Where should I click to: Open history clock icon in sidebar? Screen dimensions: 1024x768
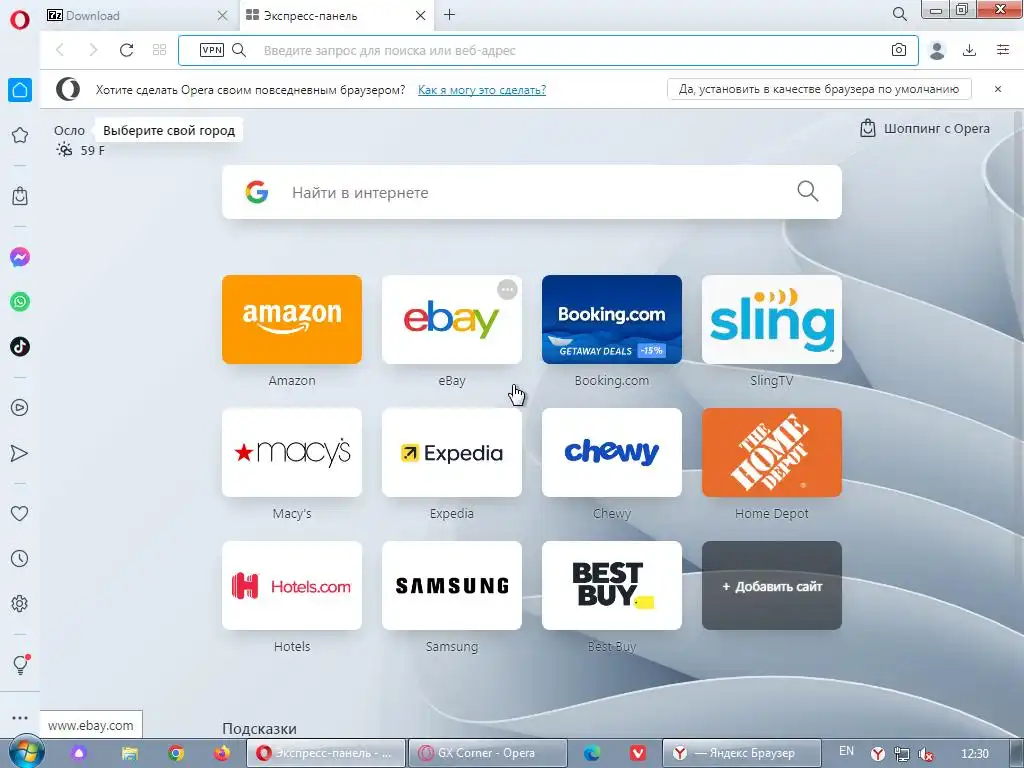coord(20,559)
